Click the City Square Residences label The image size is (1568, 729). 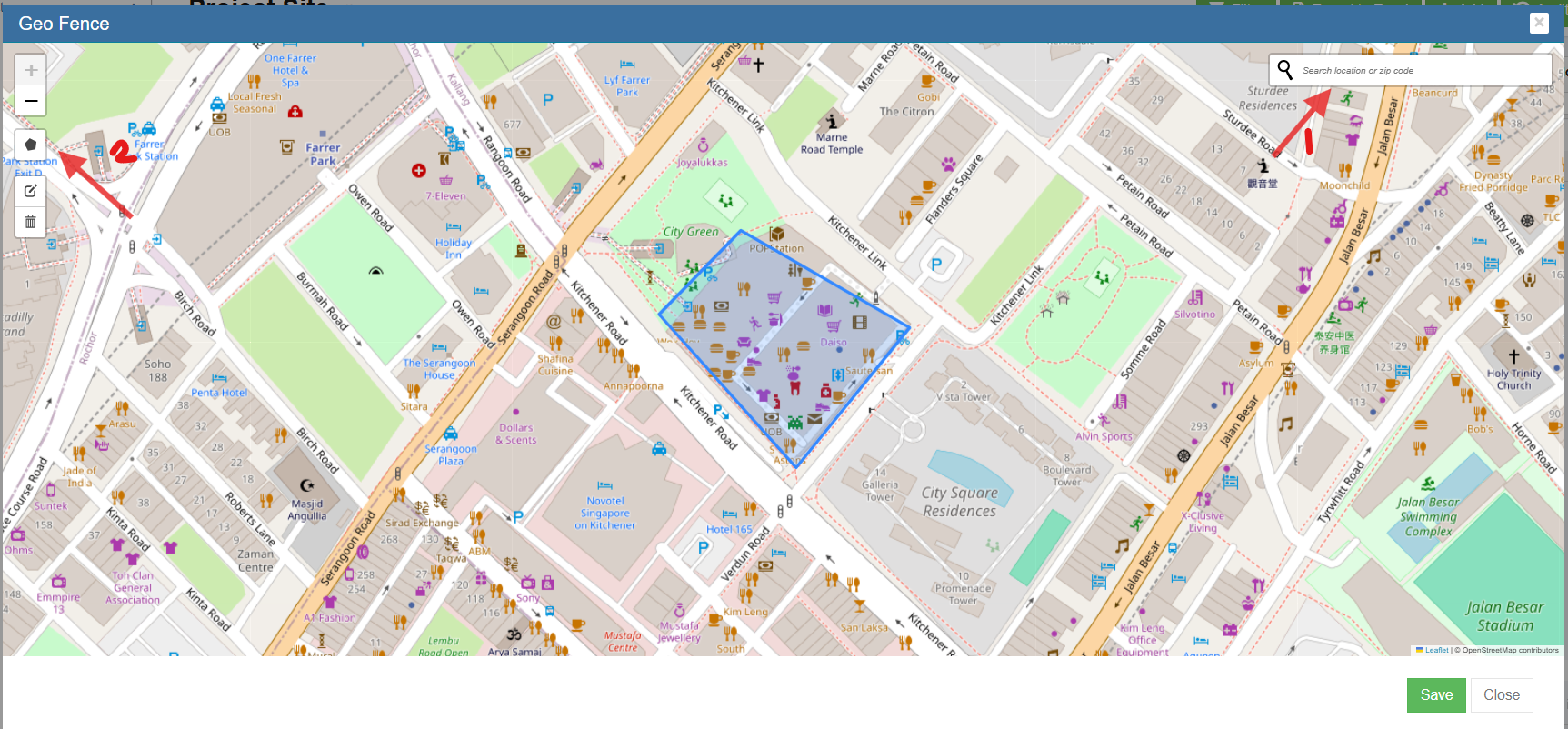(959, 502)
